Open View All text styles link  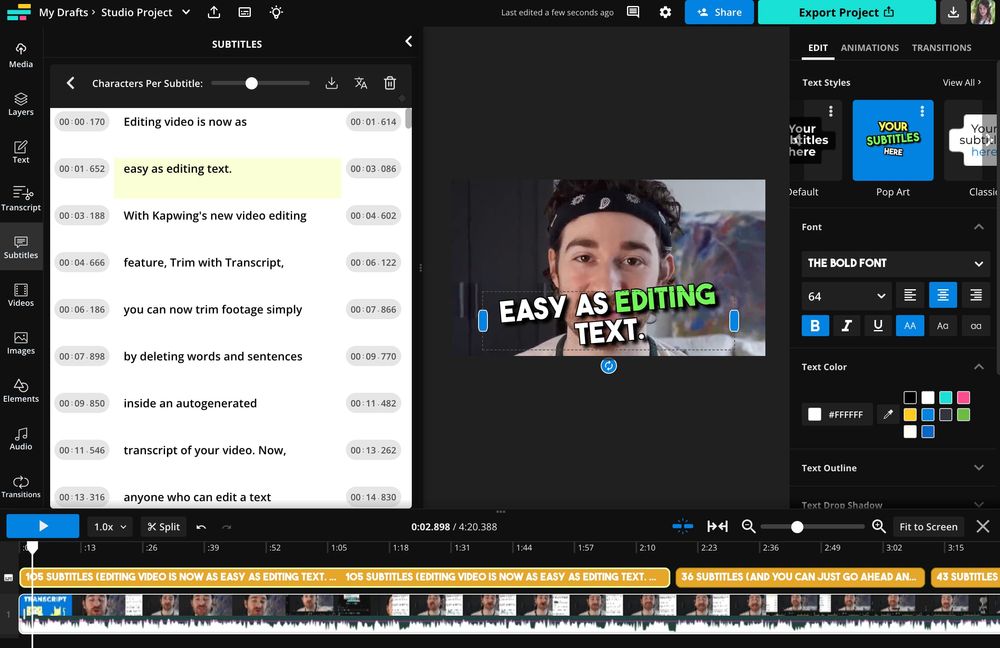[x=962, y=82]
